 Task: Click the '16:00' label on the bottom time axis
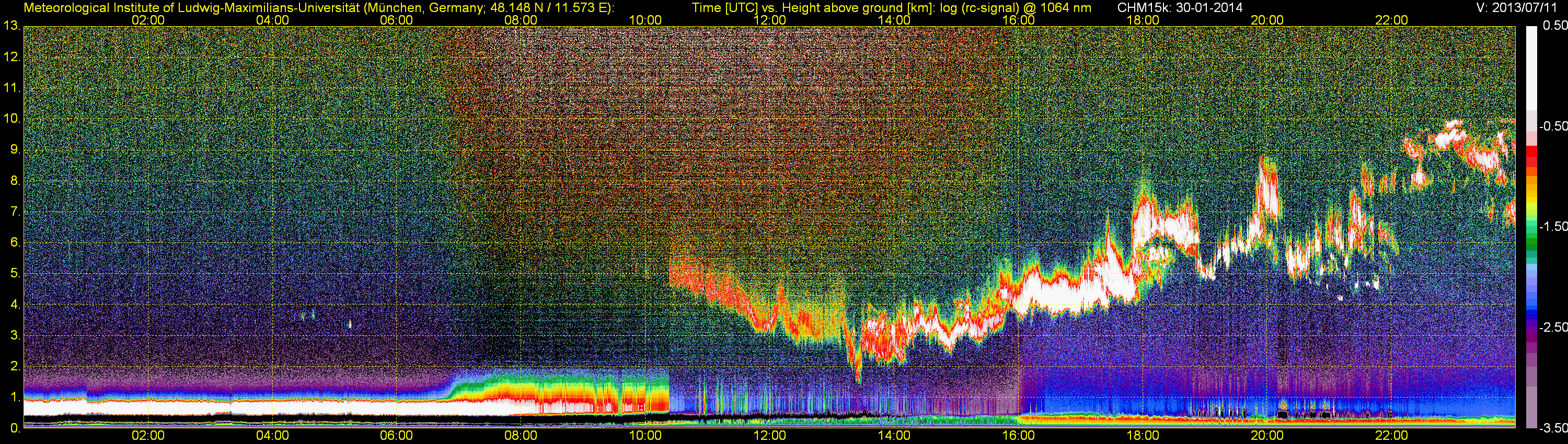click(1018, 436)
